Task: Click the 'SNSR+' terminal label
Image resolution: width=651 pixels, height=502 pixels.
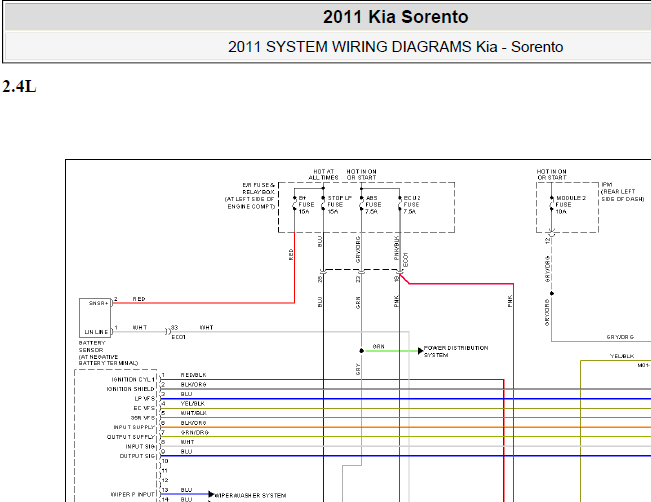Action: (98, 303)
